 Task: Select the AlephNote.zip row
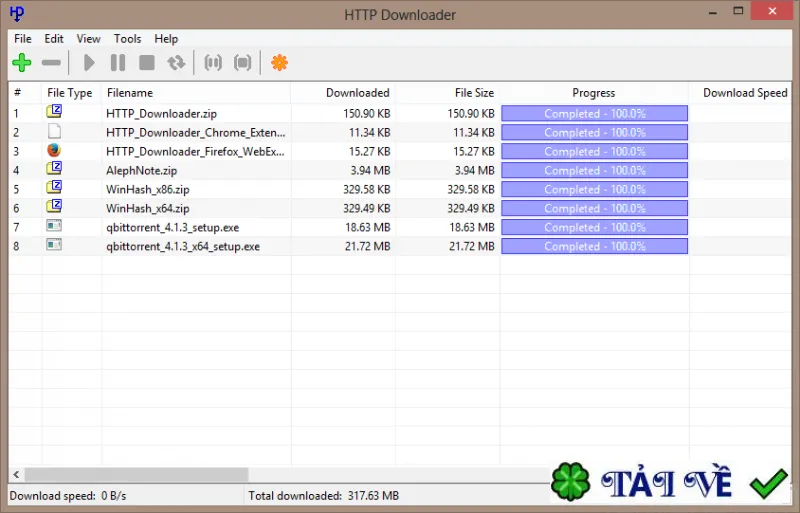[400, 170]
